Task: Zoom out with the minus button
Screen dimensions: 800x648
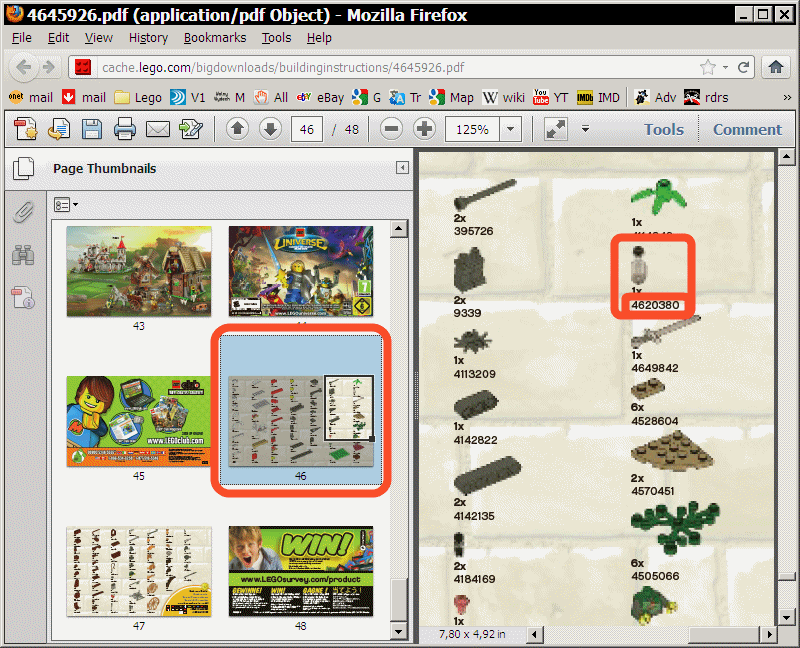Action: [x=391, y=129]
